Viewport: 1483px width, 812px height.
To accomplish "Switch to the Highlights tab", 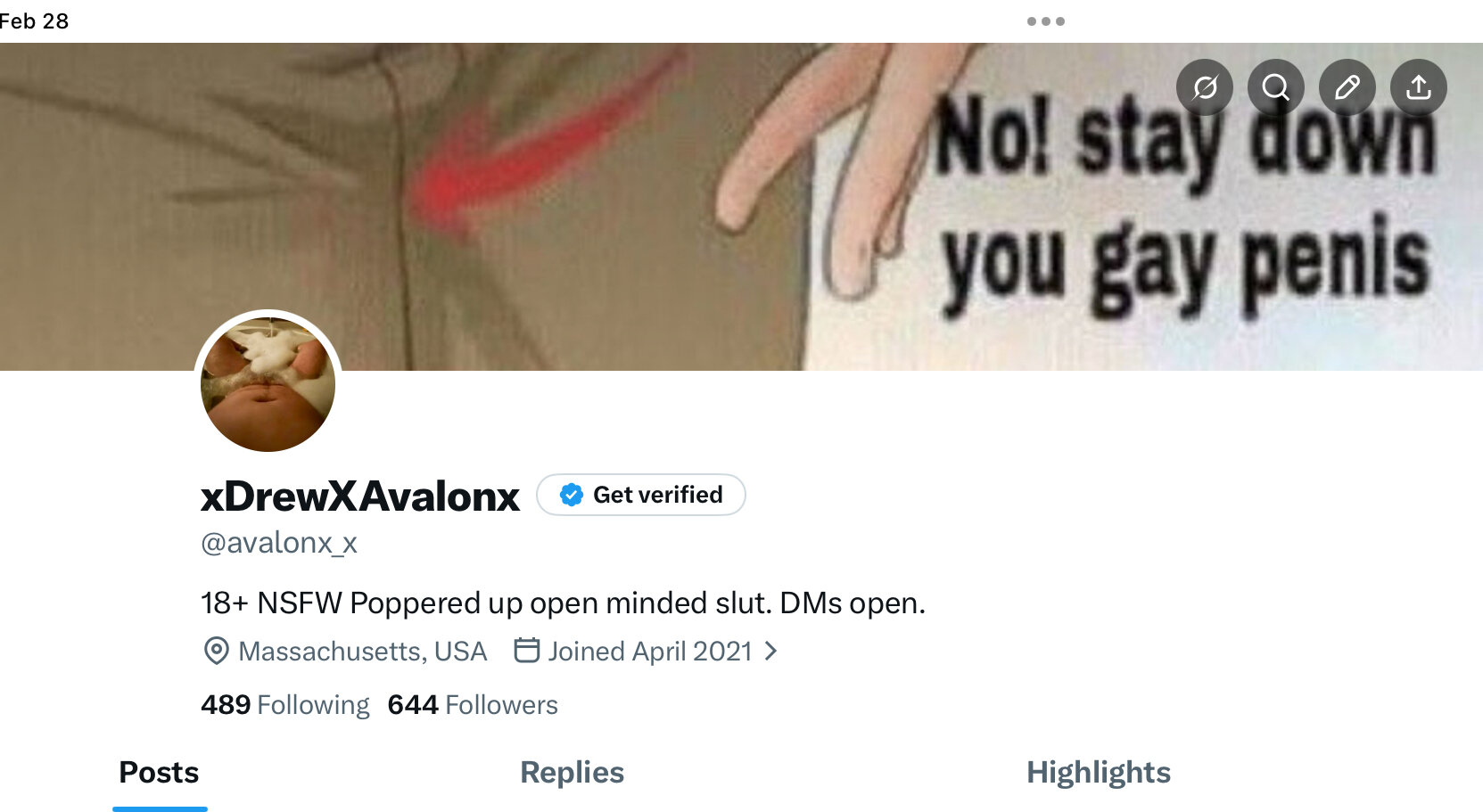I will (x=1099, y=772).
